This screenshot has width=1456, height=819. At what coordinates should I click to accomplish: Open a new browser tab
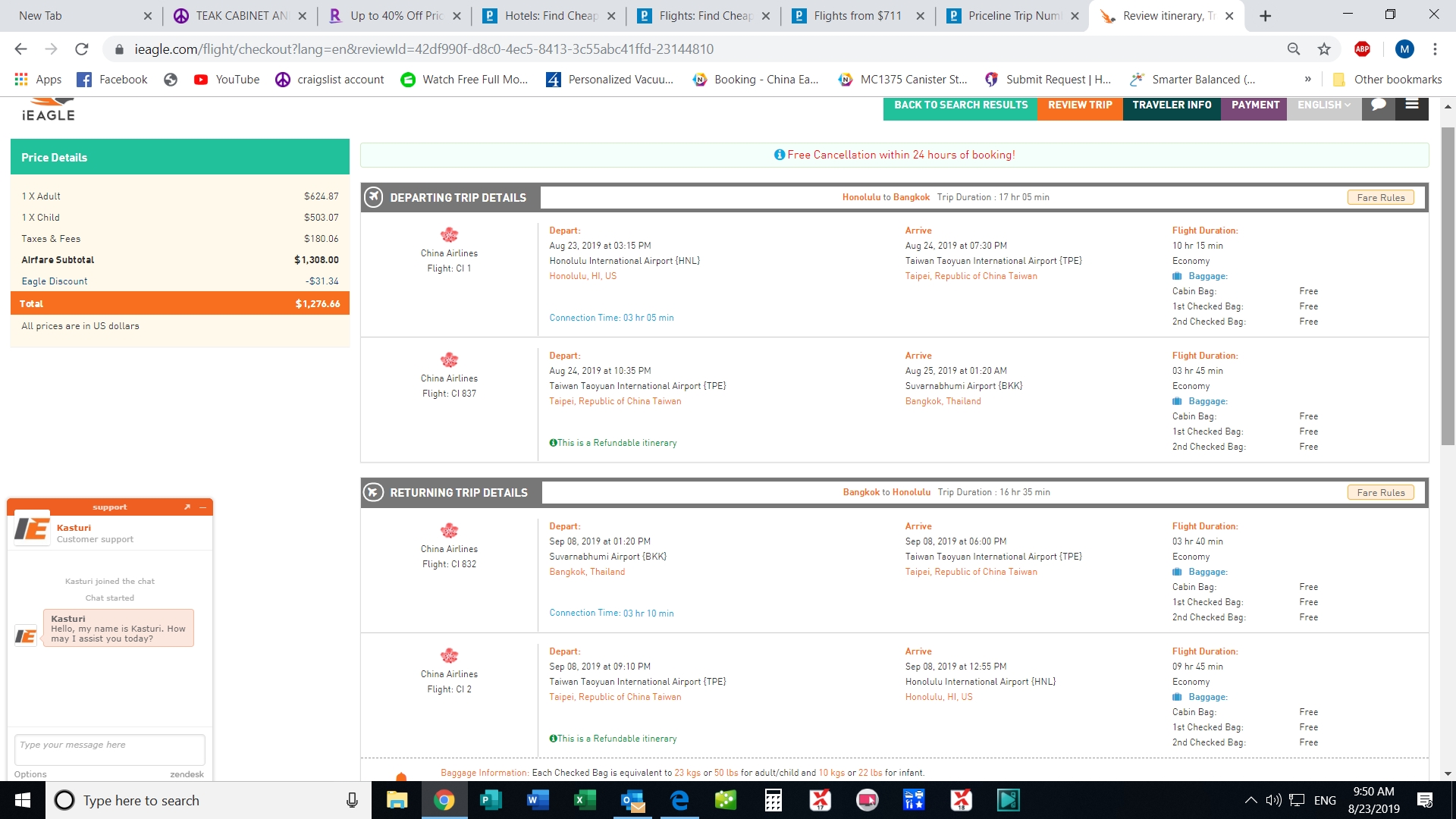tap(1265, 16)
